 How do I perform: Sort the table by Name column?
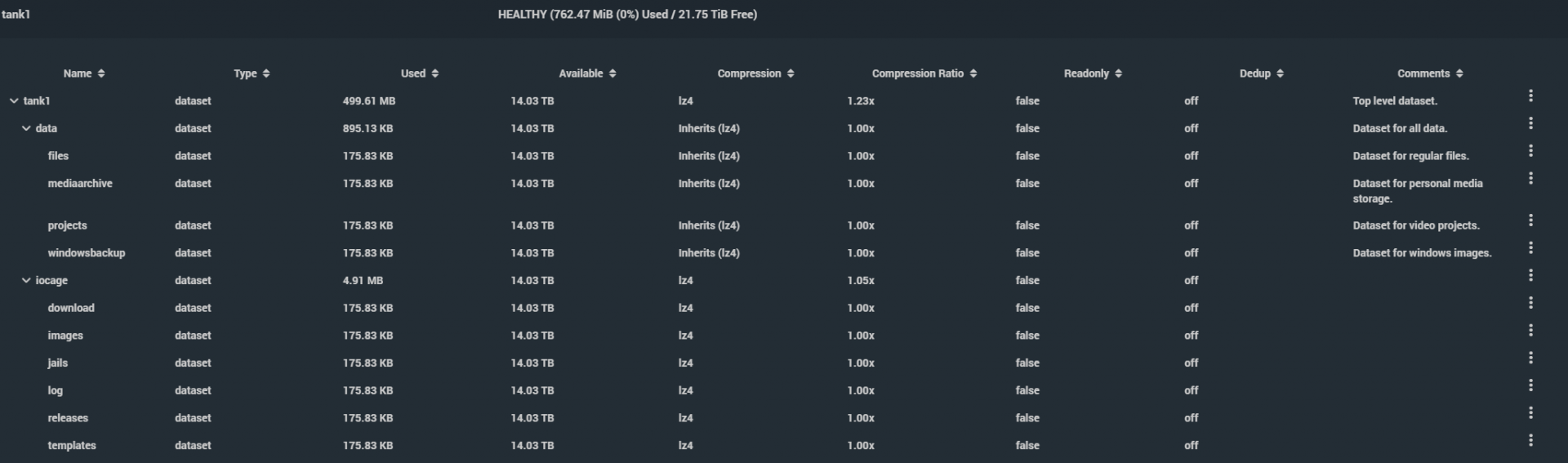[x=84, y=73]
